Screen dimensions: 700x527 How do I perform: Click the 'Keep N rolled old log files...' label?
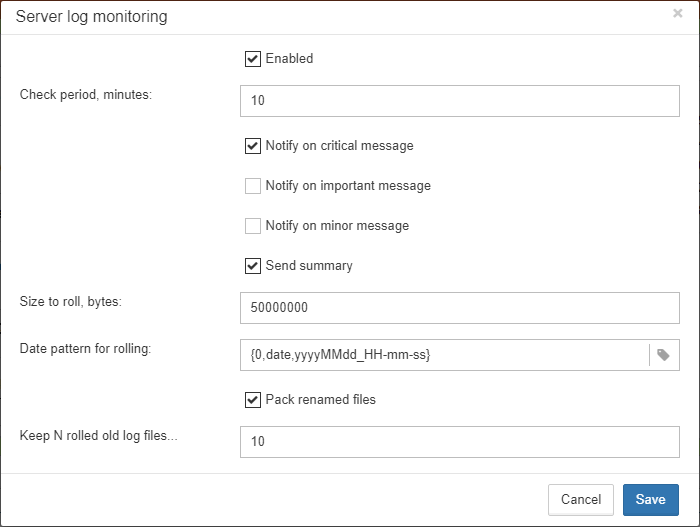point(98,435)
